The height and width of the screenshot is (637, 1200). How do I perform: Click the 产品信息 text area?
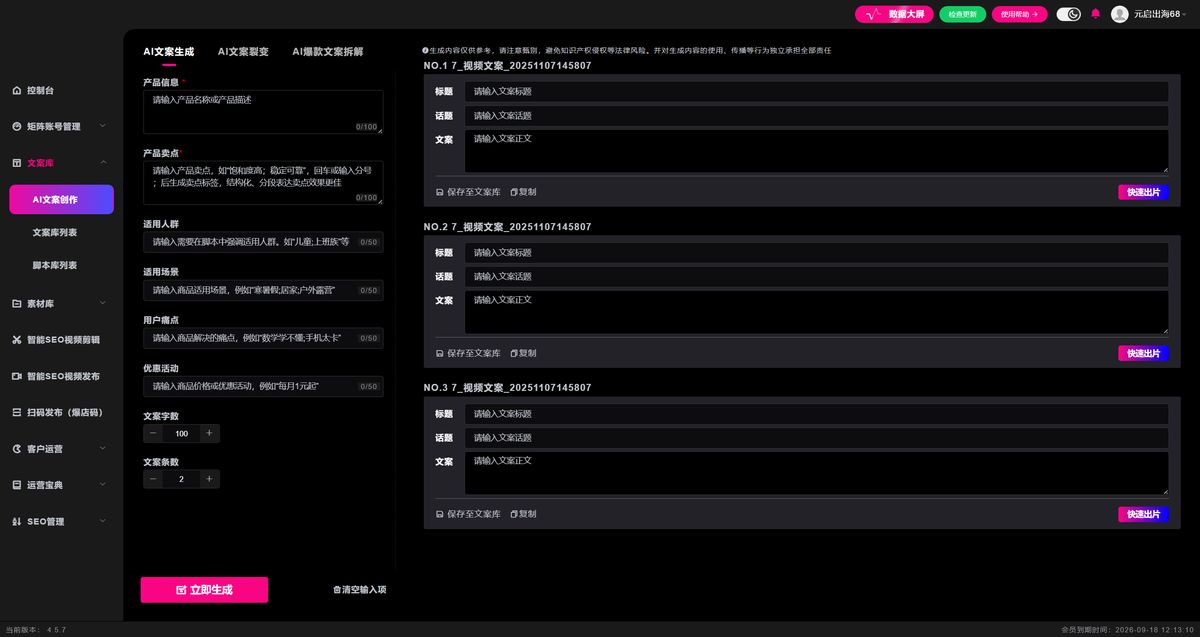click(x=263, y=112)
